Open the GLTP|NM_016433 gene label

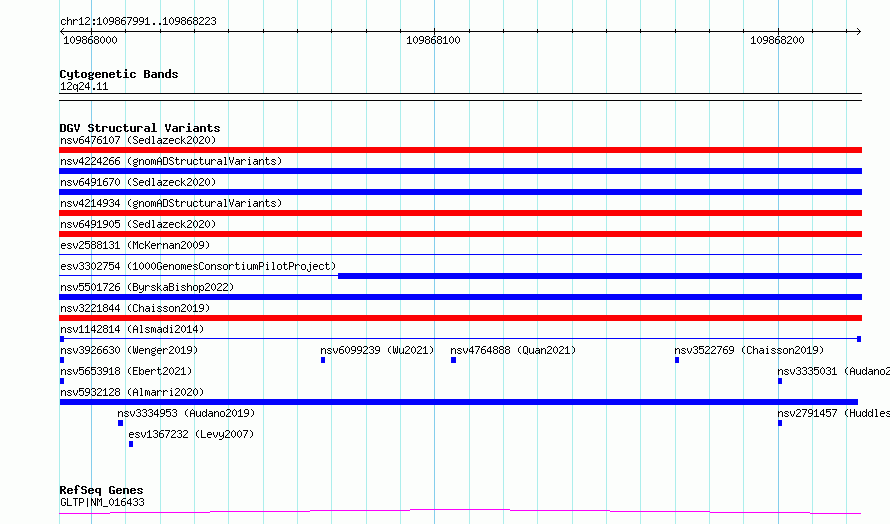coord(102,502)
